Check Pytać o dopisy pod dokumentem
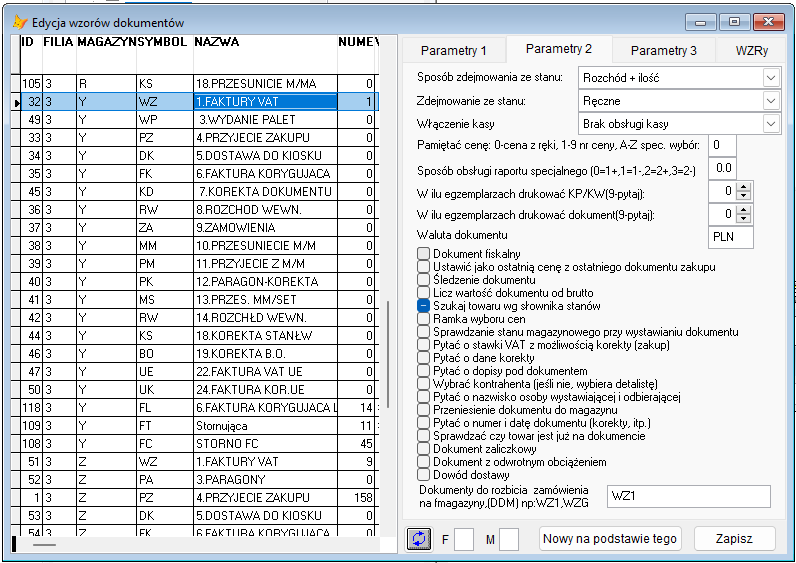Screen dimensions: 796x563 pyautogui.click(x=423, y=371)
